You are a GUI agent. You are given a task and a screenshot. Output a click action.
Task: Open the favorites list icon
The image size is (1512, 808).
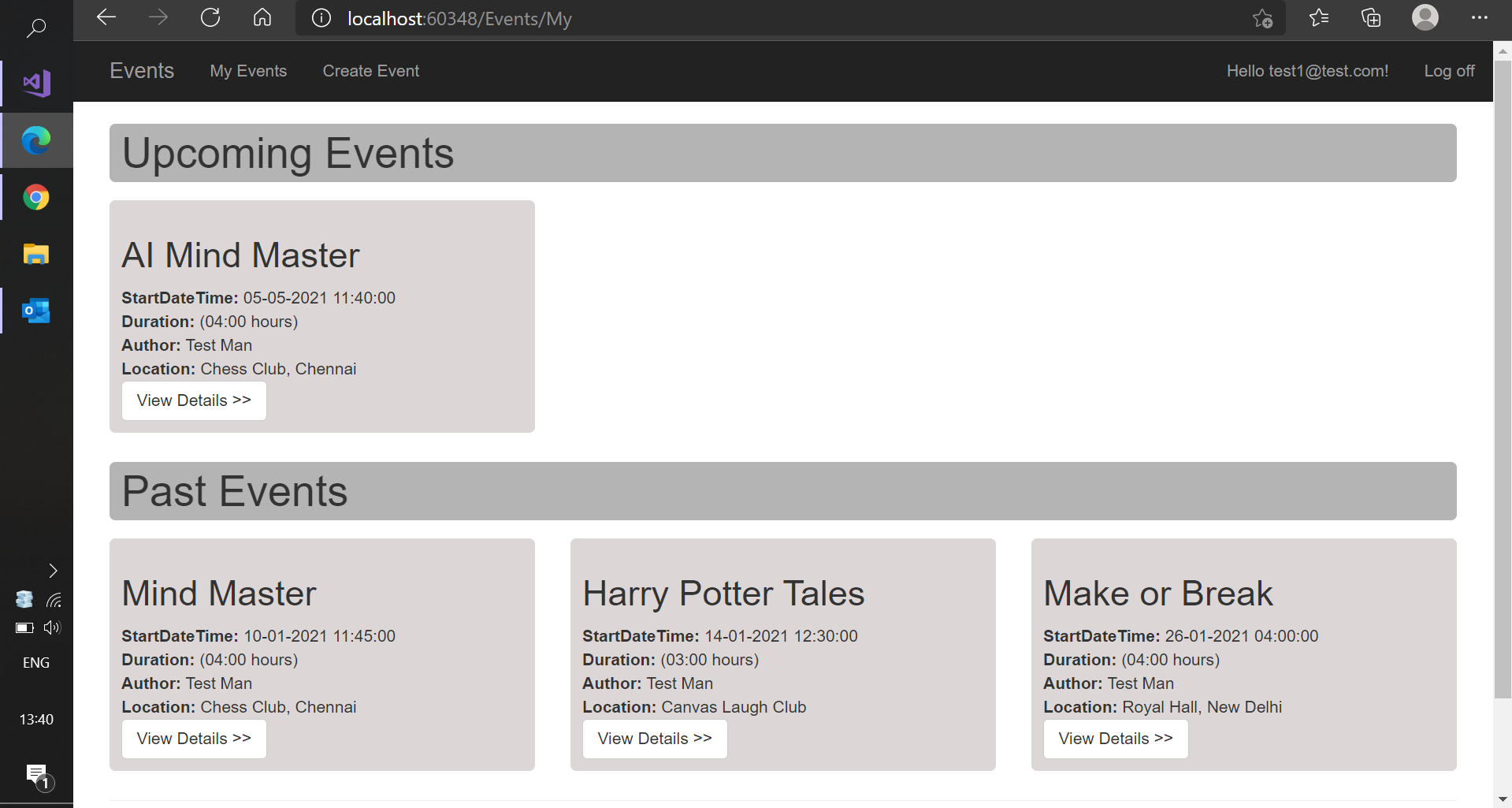(x=1319, y=18)
